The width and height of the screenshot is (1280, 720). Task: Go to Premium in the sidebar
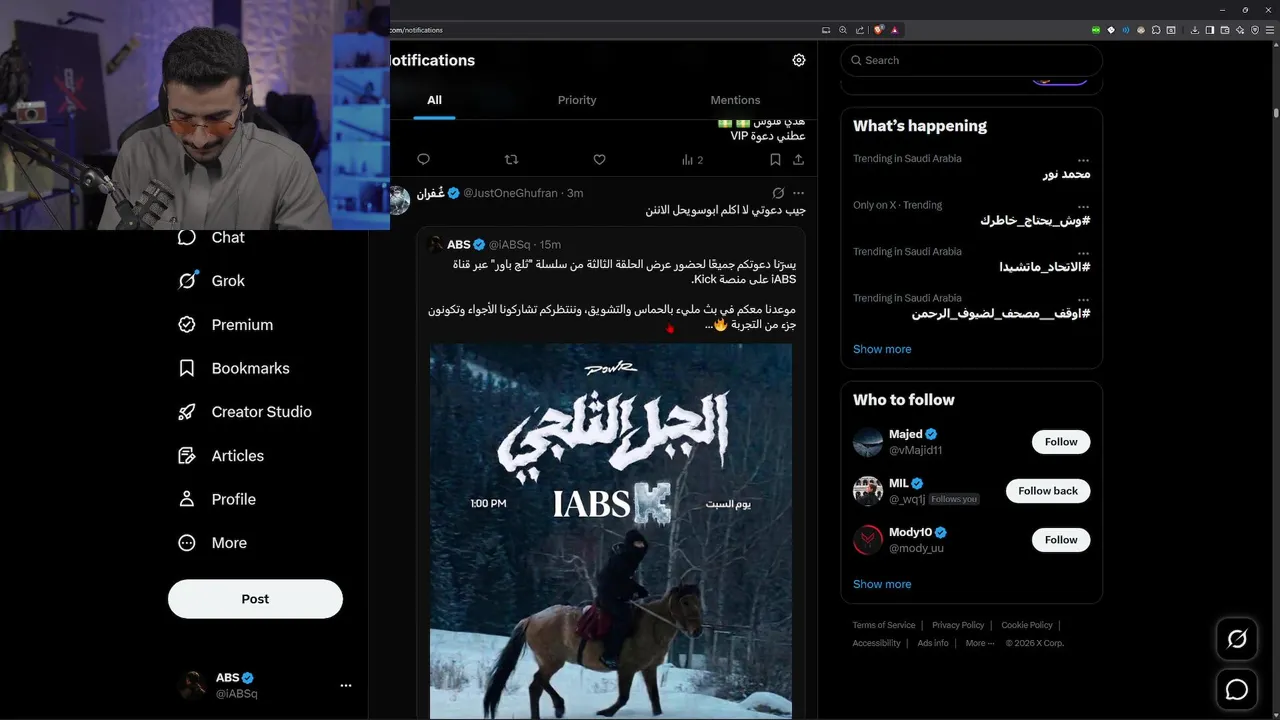(225, 325)
